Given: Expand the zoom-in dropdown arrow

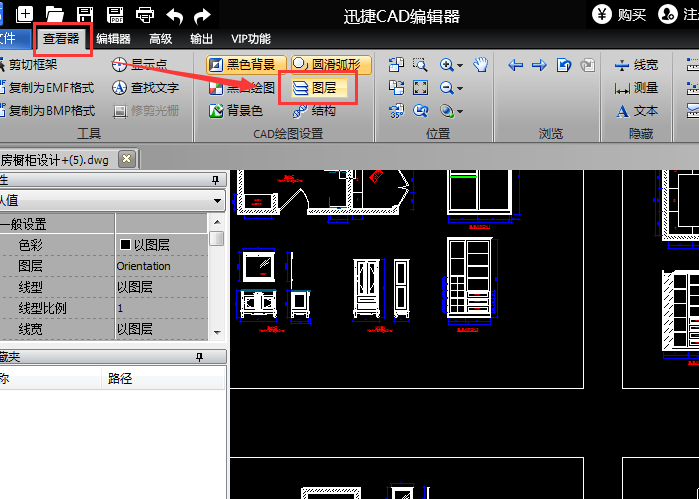Looking at the screenshot, I should click(x=460, y=65).
